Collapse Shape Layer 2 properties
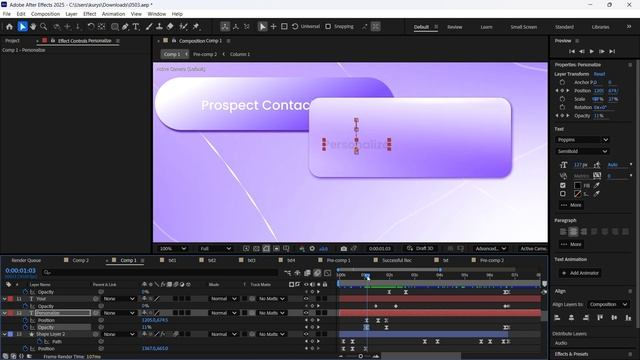 4,334
